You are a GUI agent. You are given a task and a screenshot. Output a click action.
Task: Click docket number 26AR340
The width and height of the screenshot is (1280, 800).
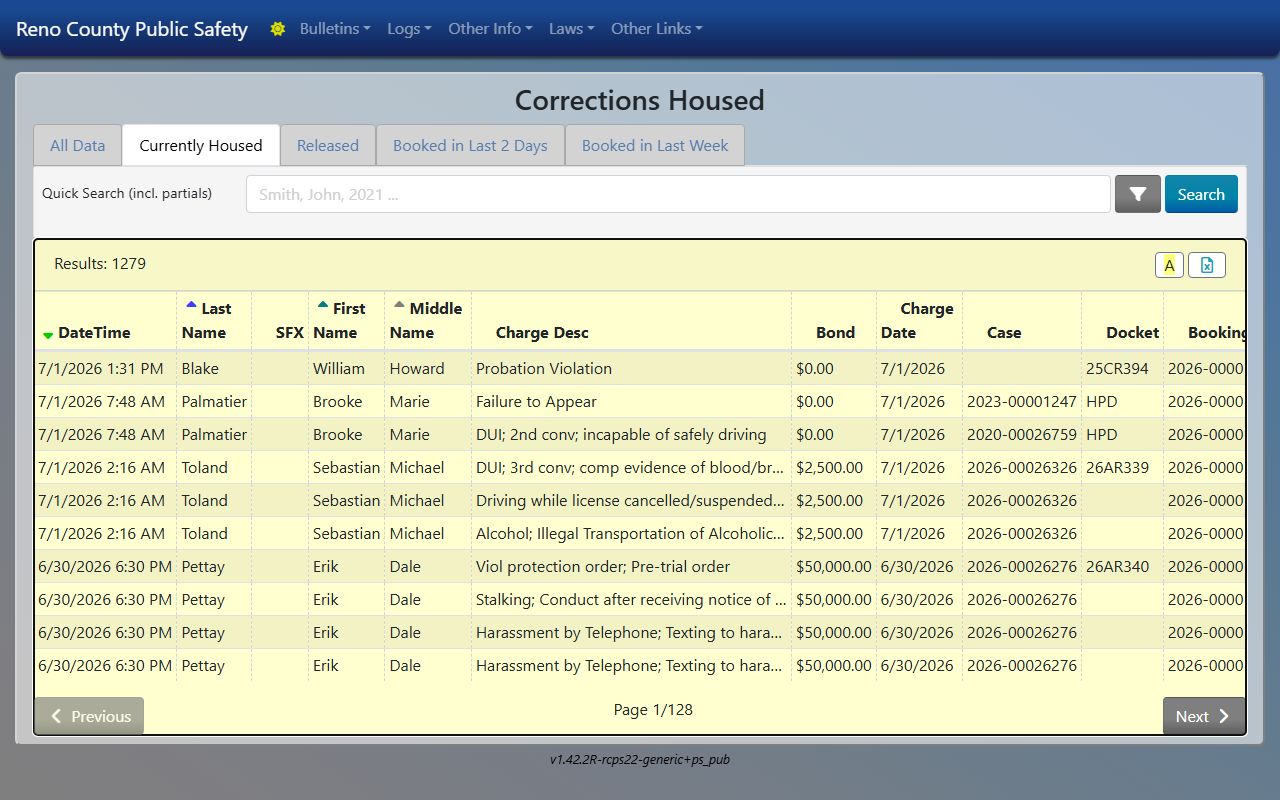click(1117, 566)
